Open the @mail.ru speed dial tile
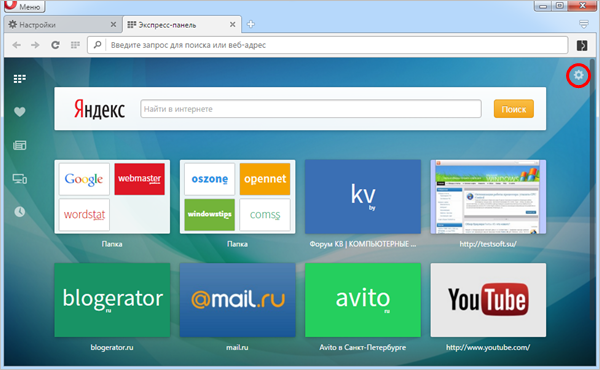 238,300
